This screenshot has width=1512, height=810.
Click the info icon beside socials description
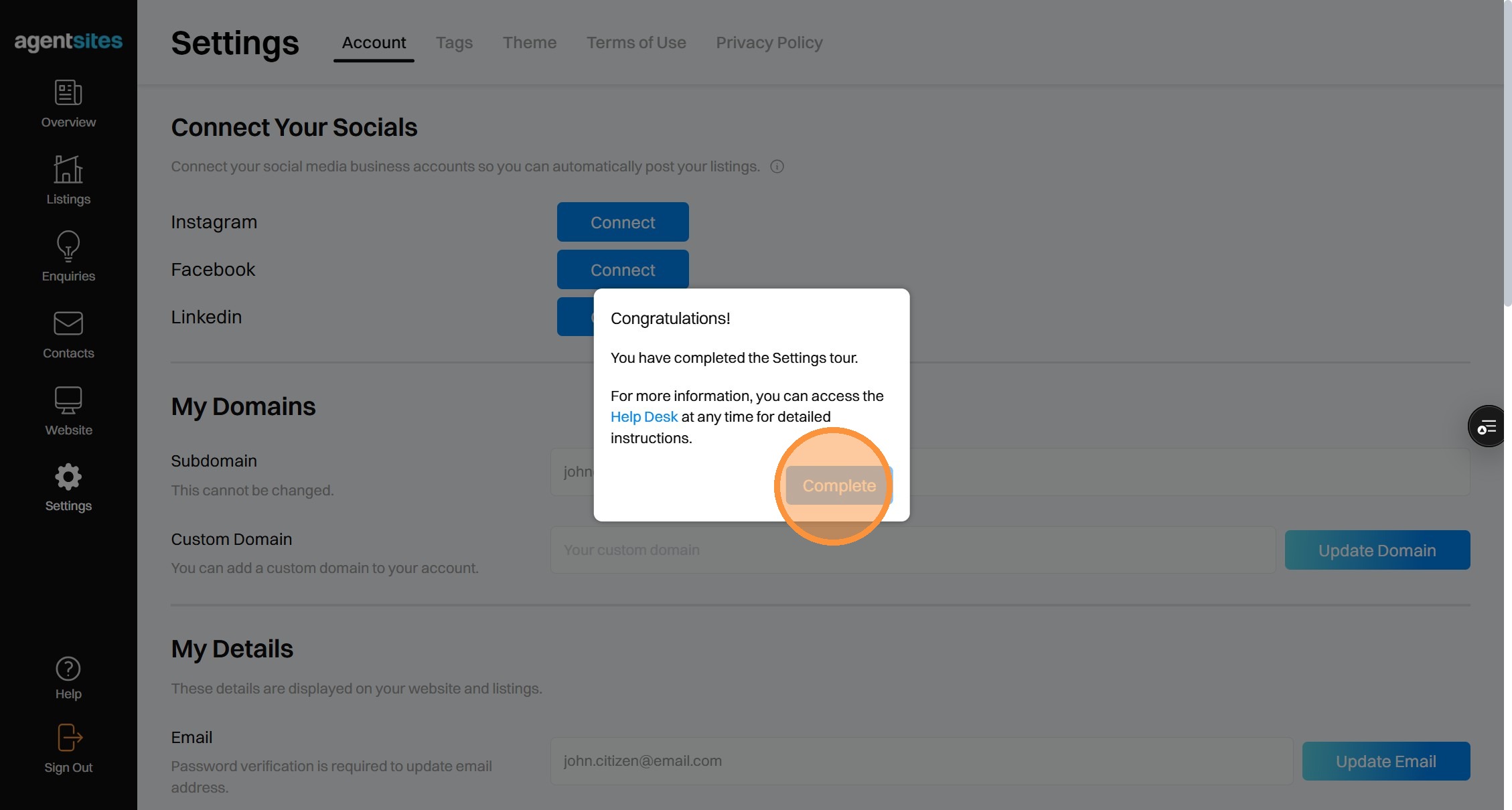click(x=777, y=167)
